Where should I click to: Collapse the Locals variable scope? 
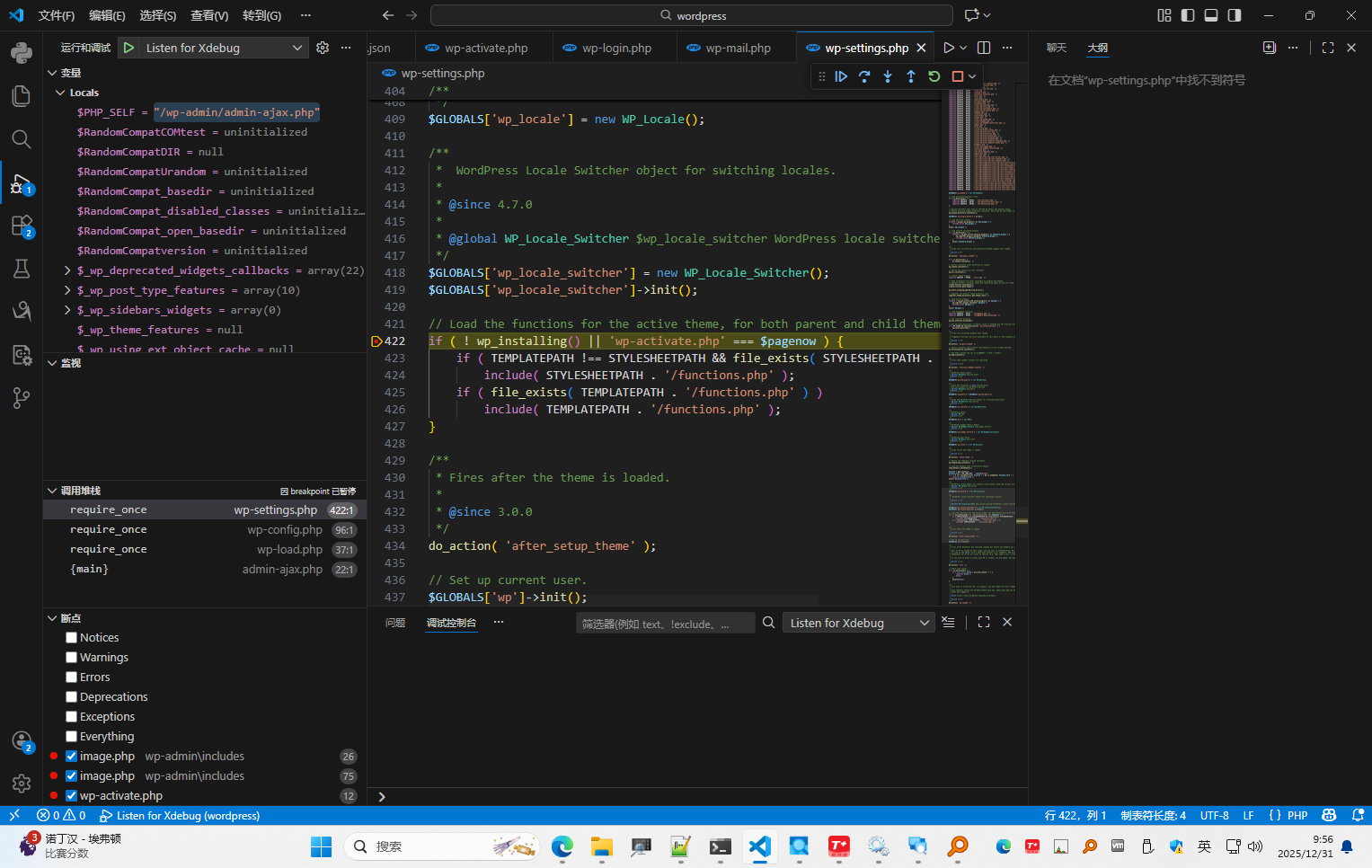tap(60, 93)
